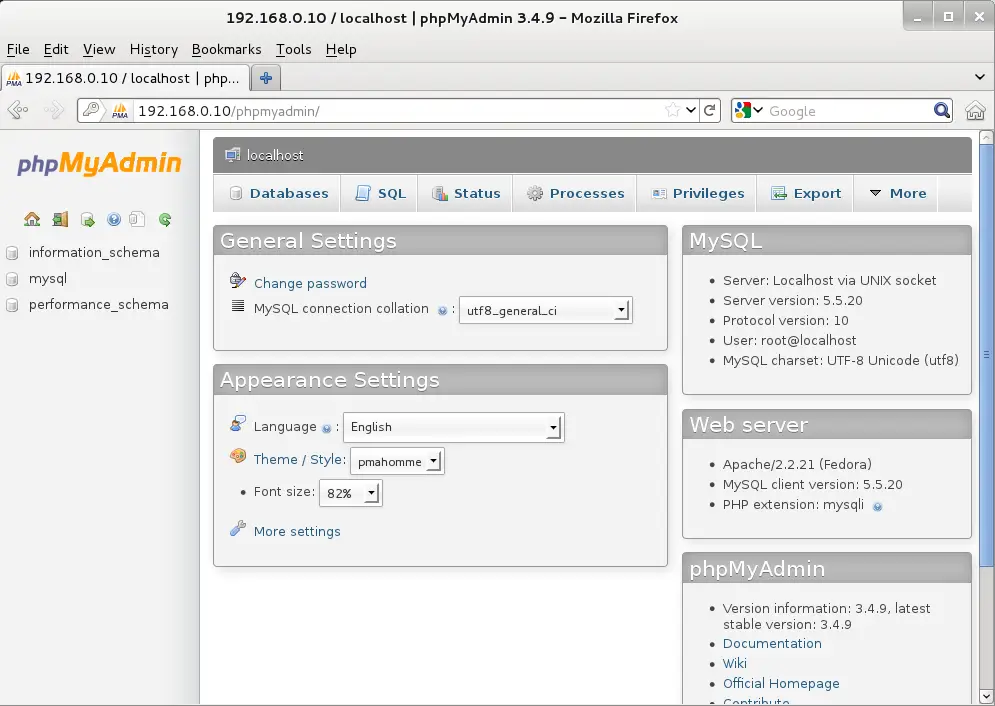Click the Change password link

pos(310,284)
